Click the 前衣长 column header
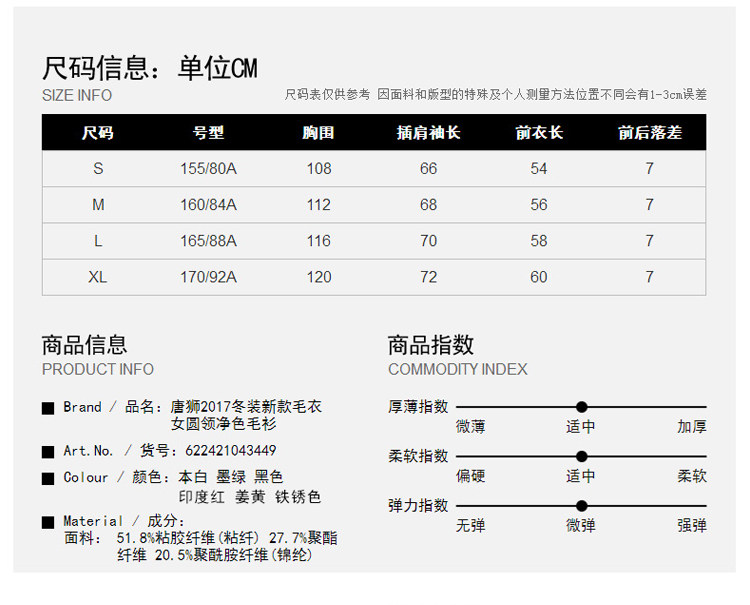The width and height of the screenshot is (750, 605). 539,132
